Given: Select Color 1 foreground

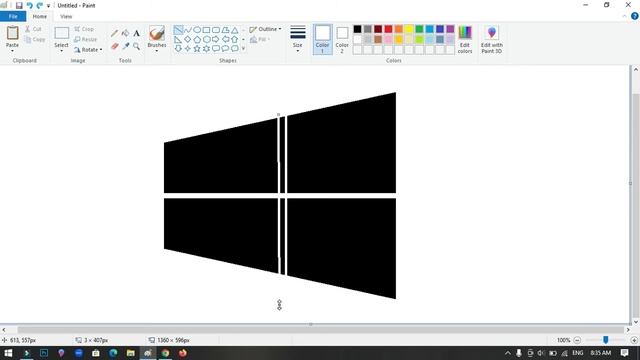Looking at the screenshot, I should coord(322,39).
